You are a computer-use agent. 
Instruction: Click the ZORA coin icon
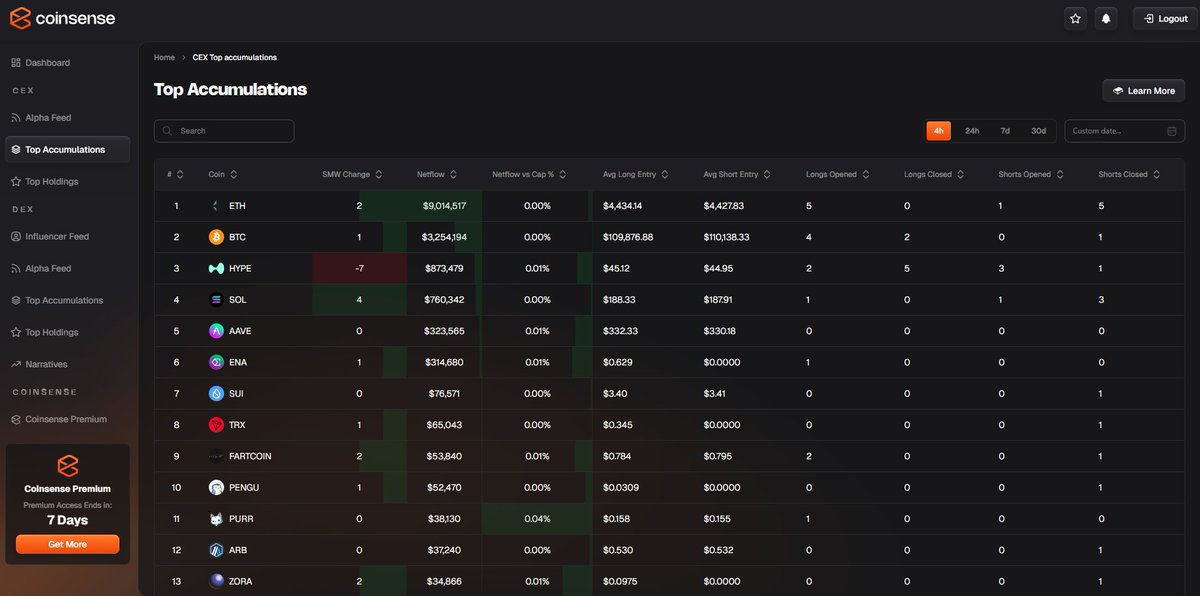(215, 581)
